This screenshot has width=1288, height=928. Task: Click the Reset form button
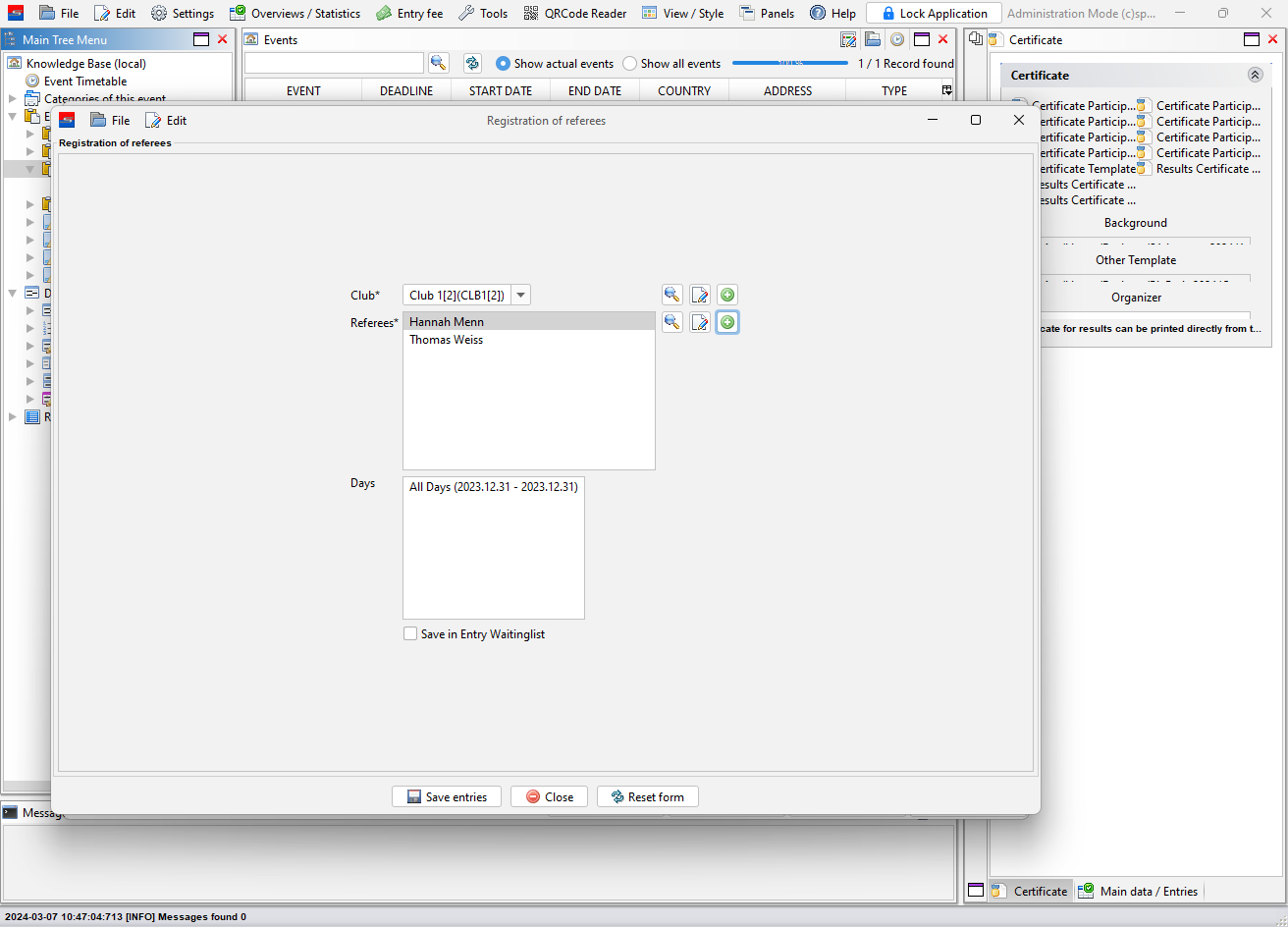click(x=648, y=796)
